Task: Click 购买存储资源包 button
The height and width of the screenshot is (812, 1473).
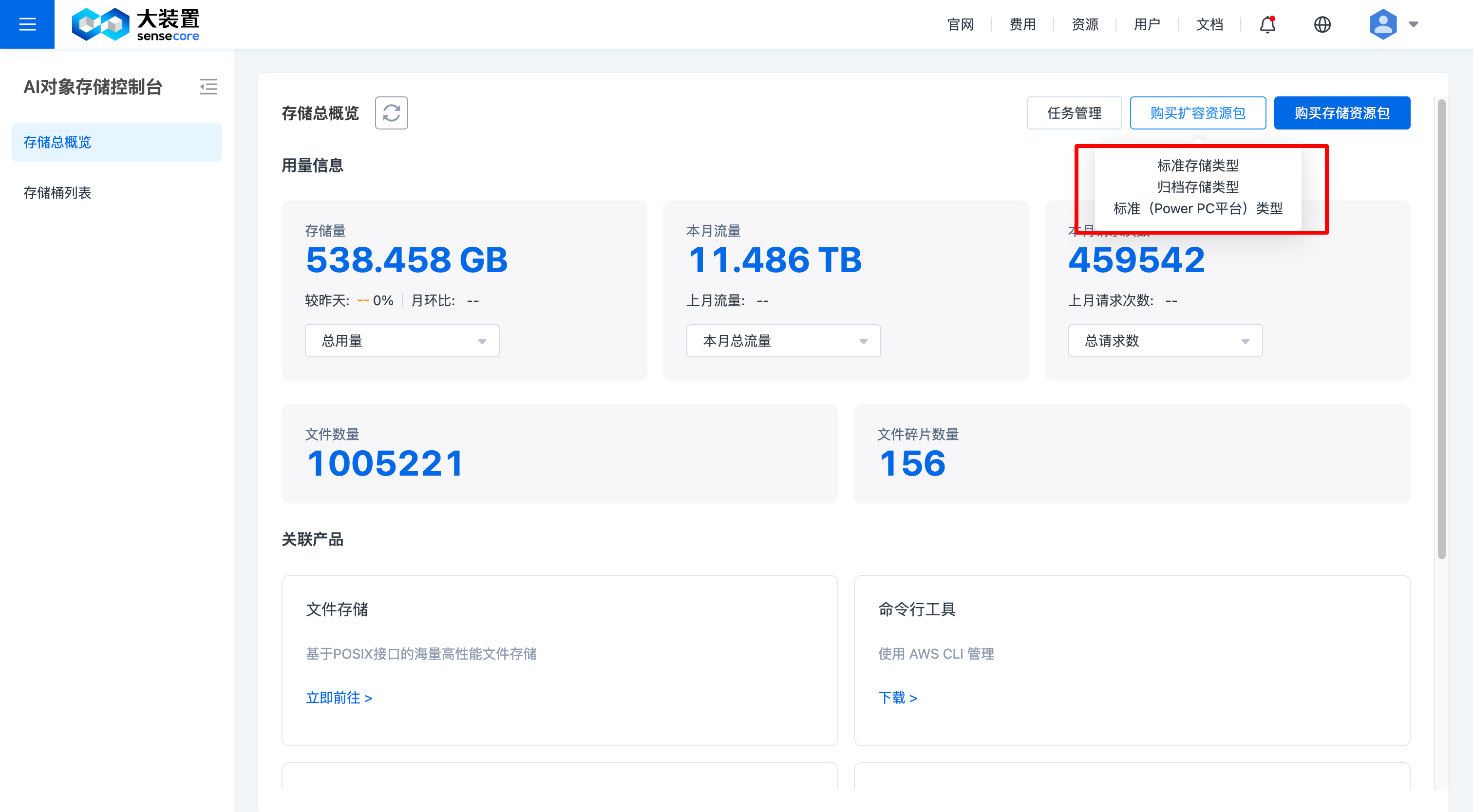Action: tap(1341, 112)
